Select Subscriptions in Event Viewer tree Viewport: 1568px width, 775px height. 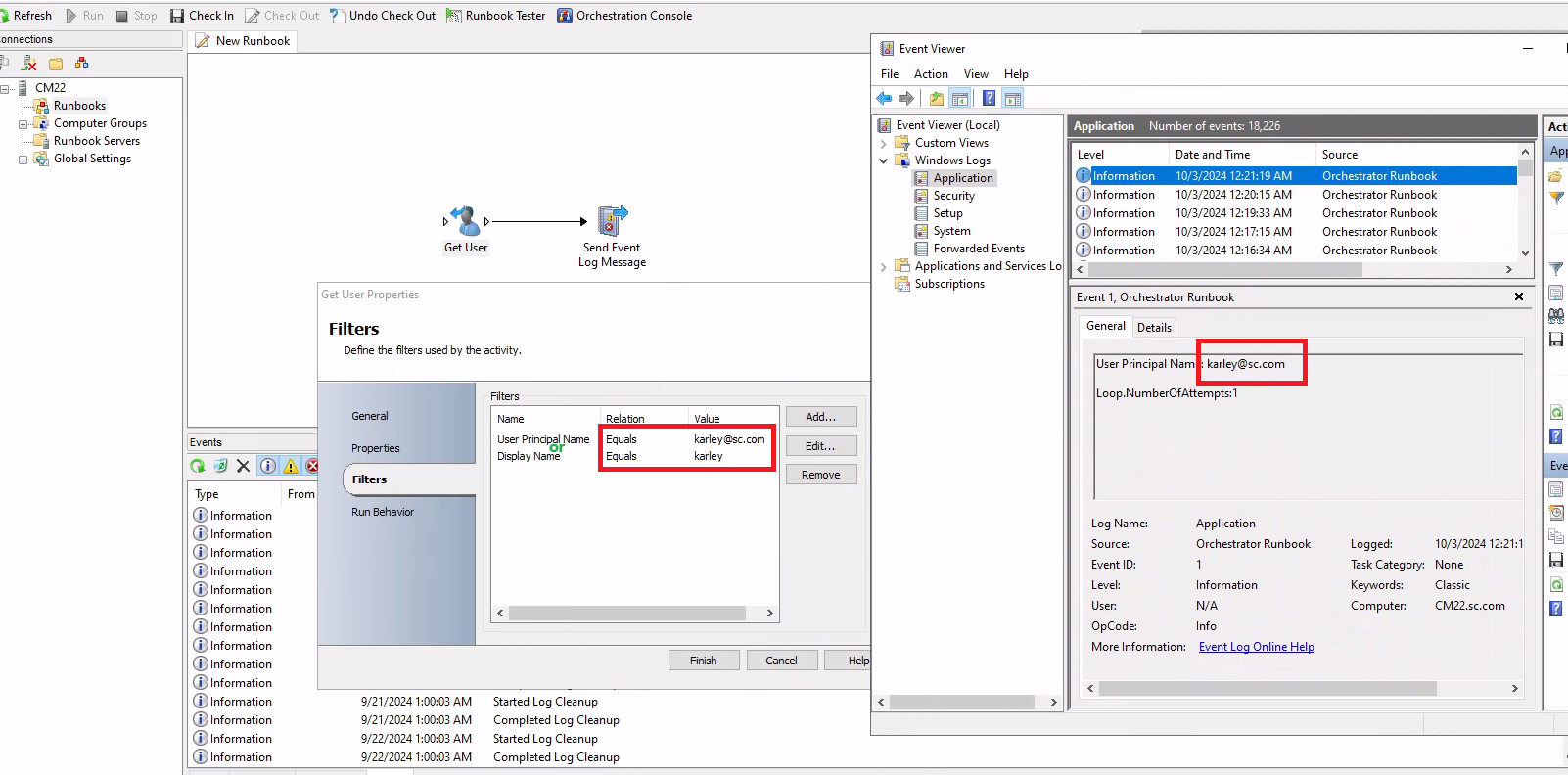click(x=949, y=284)
